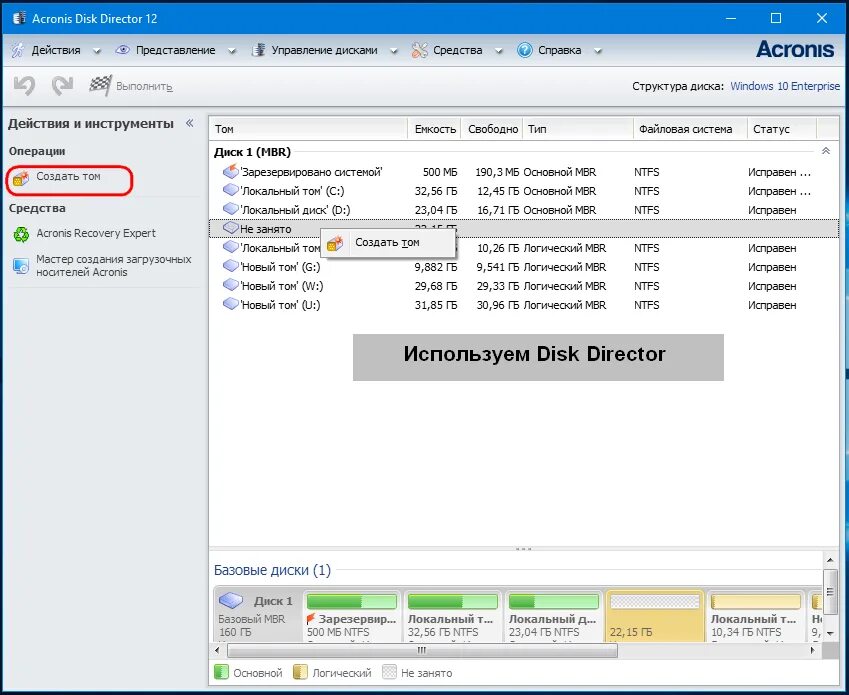Screen dimensions: 849x695
Task: Select the 'Зарезервир...' 500 МБ partition block
Action: coord(351,617)
